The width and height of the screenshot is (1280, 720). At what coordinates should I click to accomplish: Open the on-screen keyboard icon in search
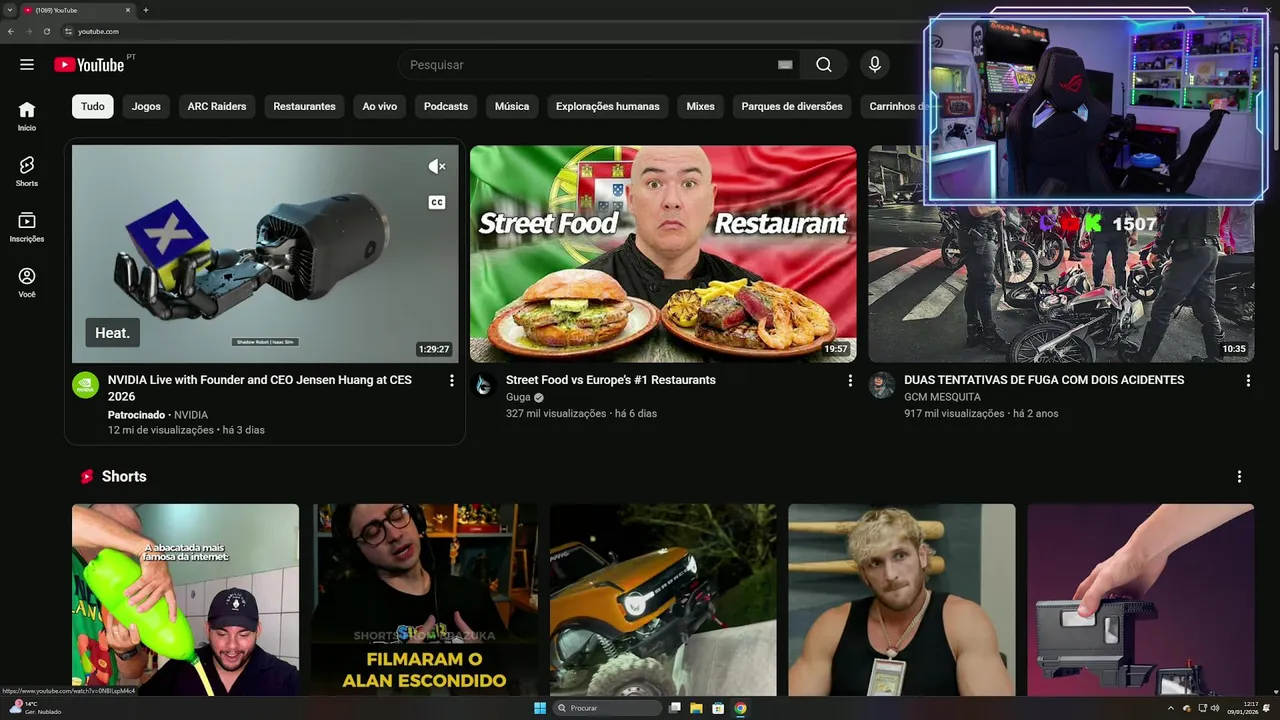785,65
